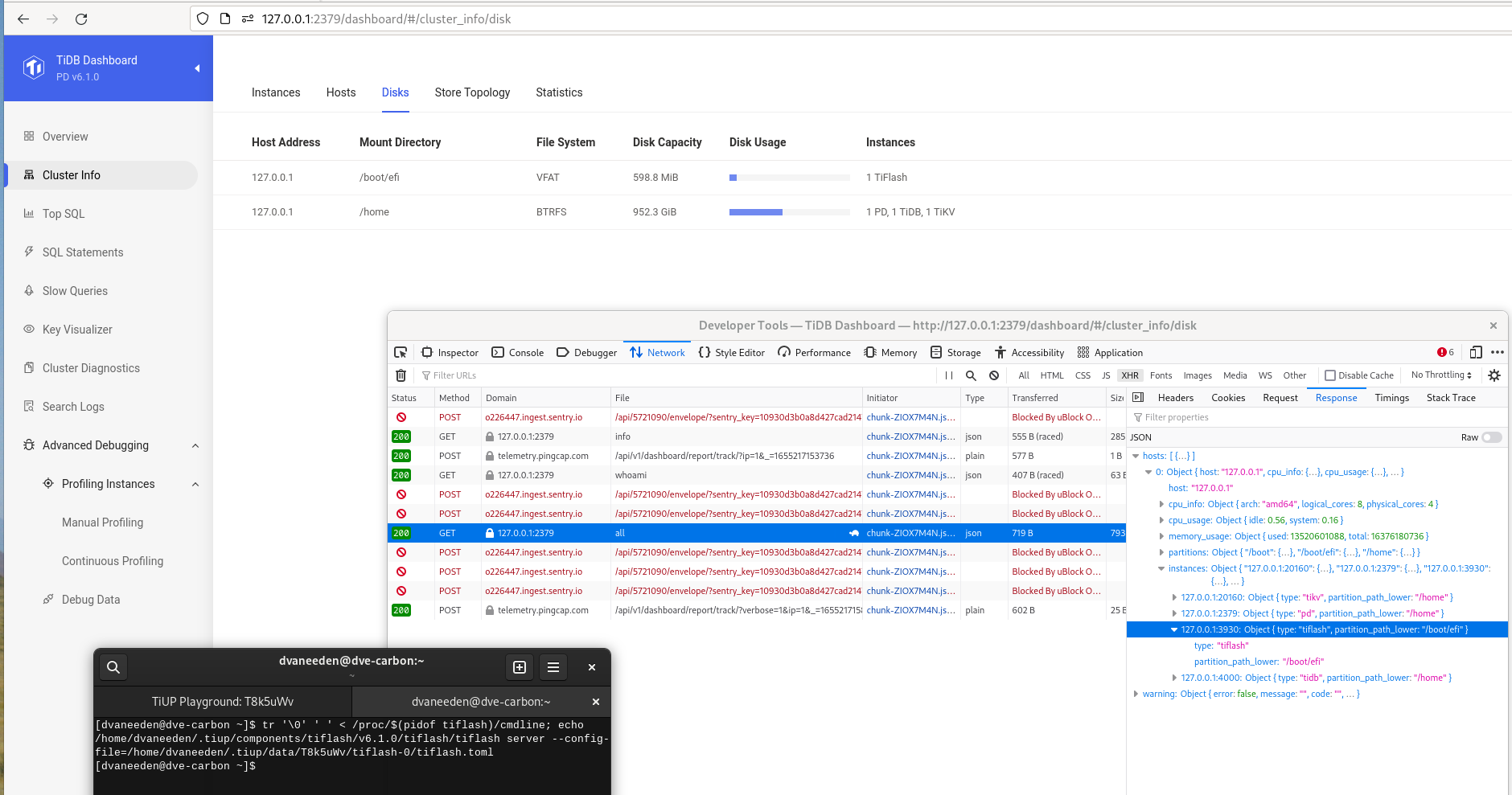Screen dimensions: 1512x795
Task: Expand the warning JSON node
Action: click(1136, 694)
